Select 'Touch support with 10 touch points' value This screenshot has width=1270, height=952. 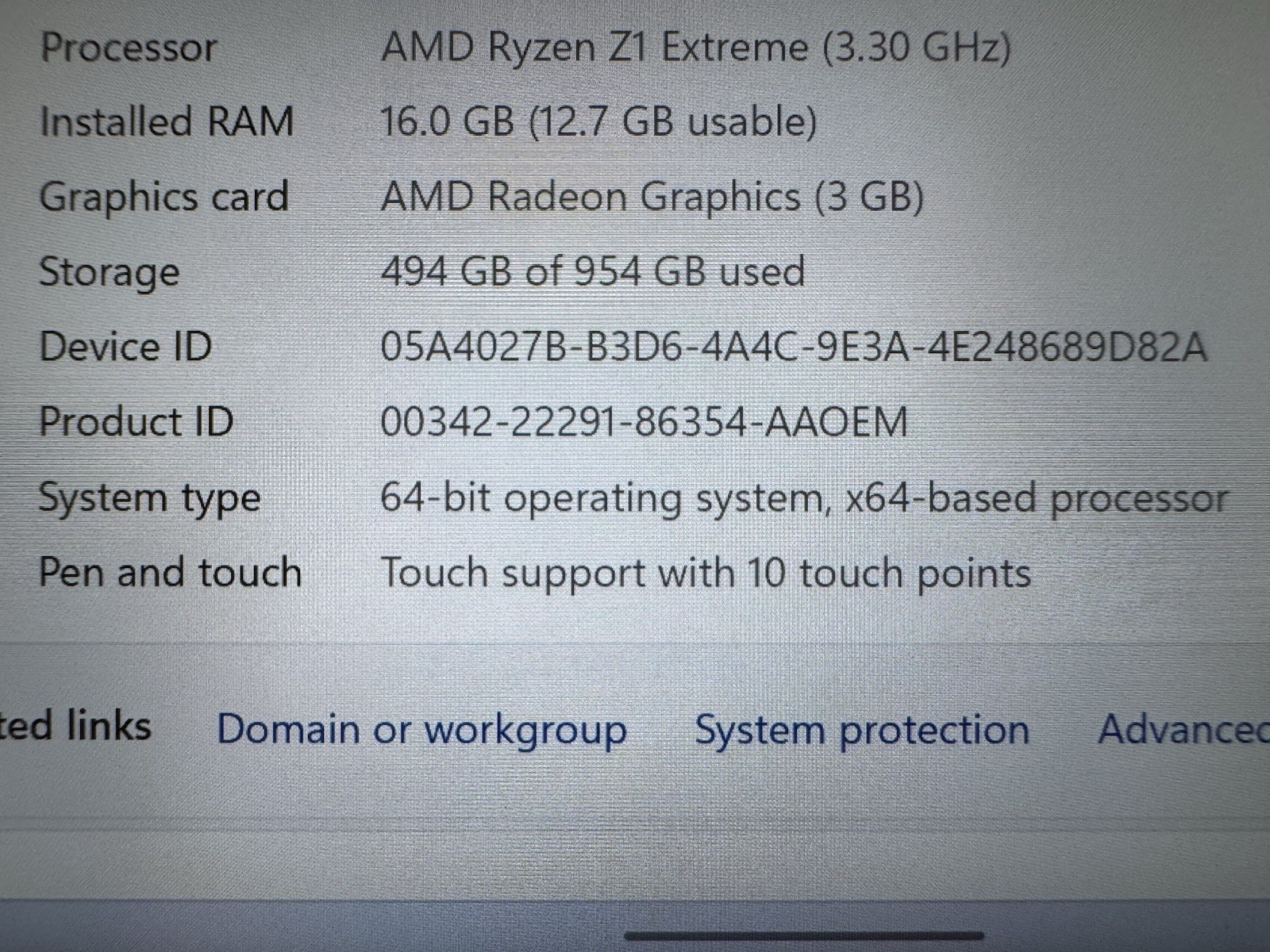(x=706, y=574)
